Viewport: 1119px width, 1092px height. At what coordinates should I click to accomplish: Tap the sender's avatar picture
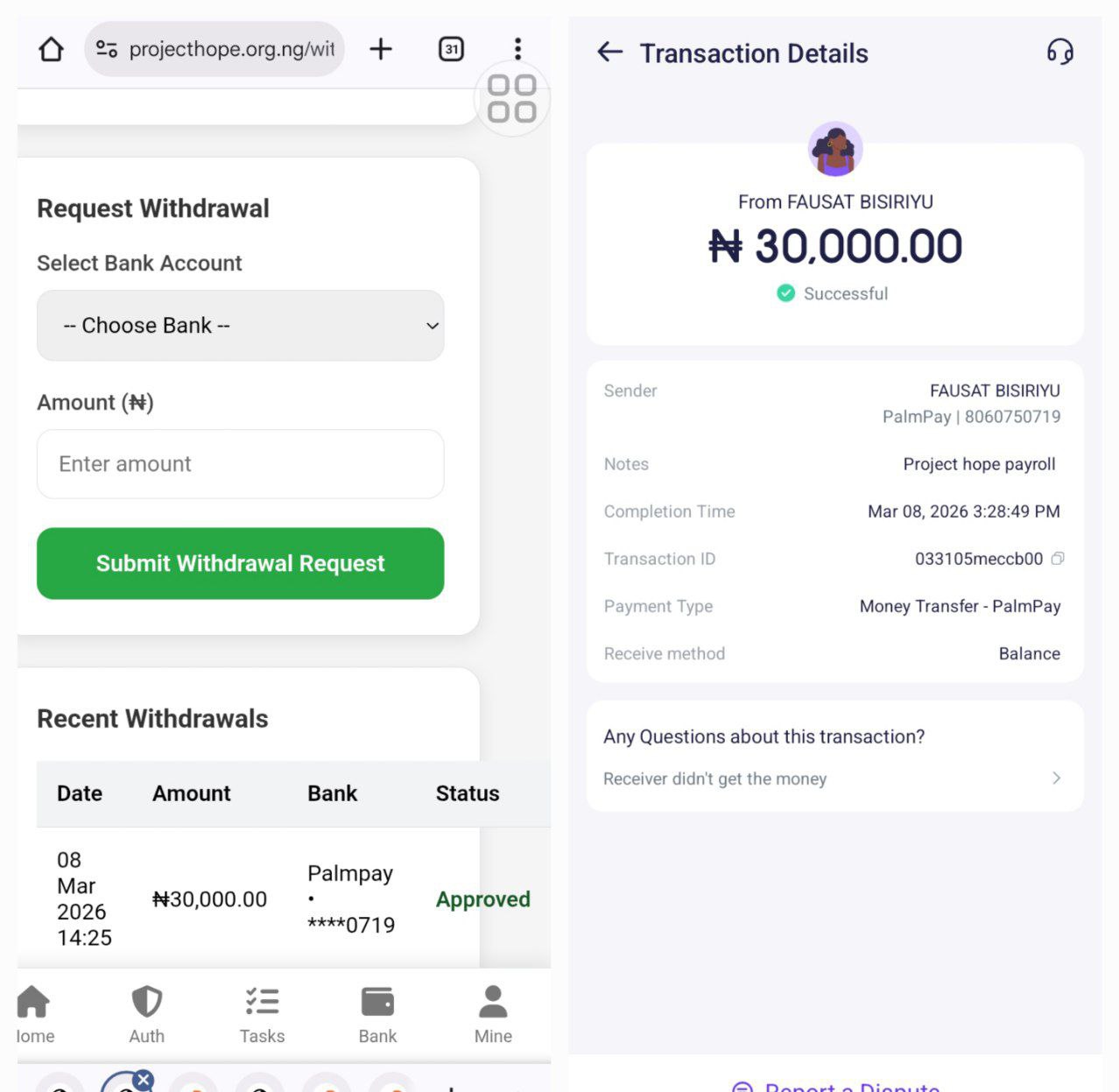(x=835, y=149)
